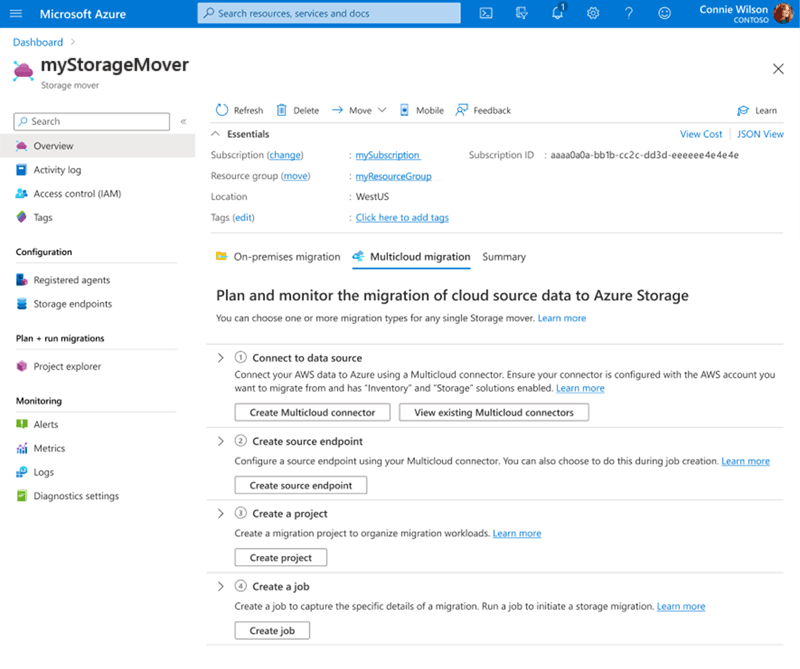Collapse the sidebar with double chevron

[184, 121]
